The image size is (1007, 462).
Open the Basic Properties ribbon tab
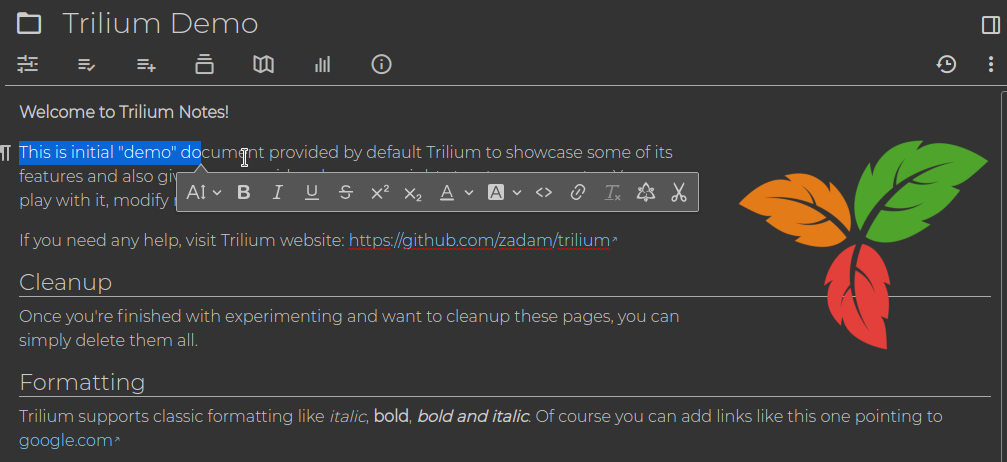28,65
